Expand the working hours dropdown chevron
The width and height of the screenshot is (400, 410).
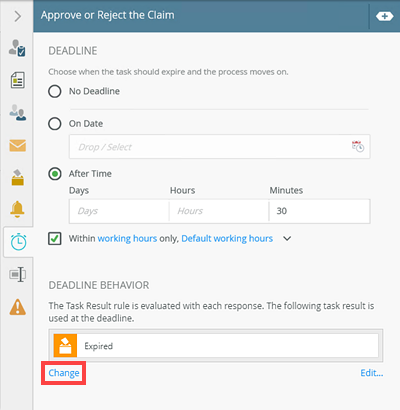pyautogui.click(x=287, y=239)
